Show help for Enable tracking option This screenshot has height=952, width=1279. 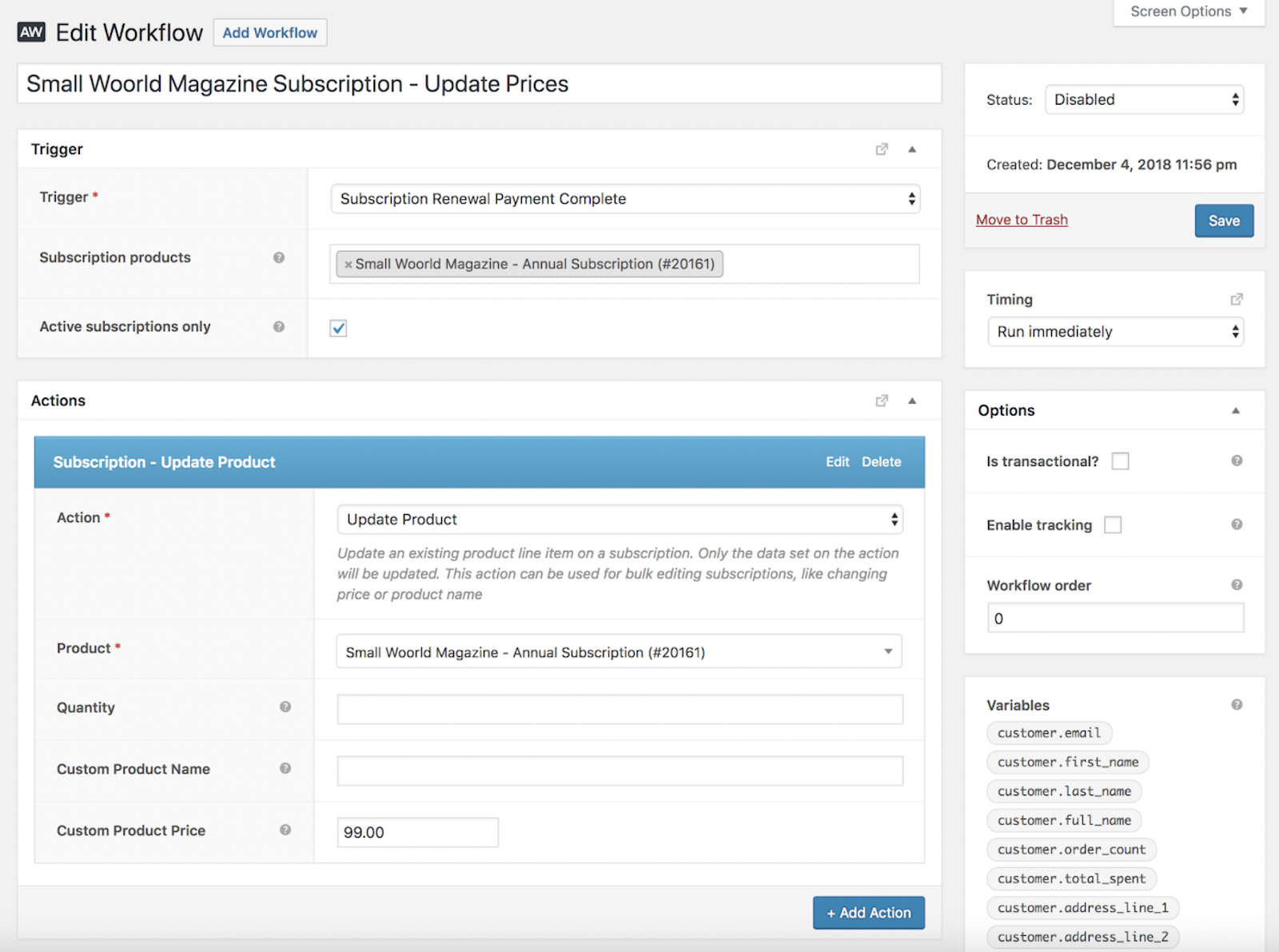coord(1237,524)
